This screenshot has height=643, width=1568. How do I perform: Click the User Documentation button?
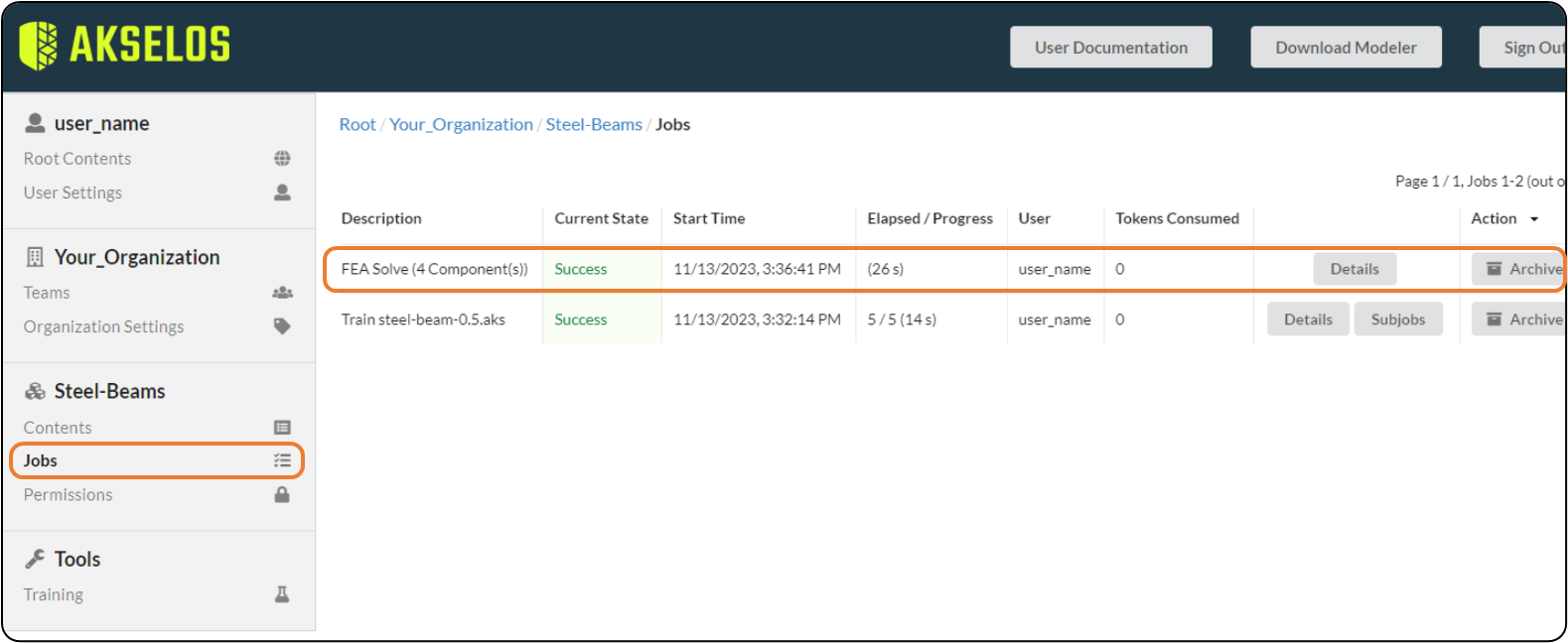1111,47
